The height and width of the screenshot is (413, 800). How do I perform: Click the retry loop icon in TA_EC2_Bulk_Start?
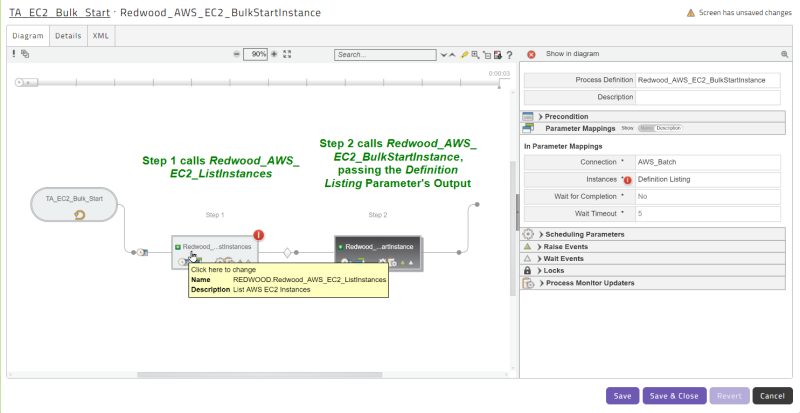pos(79,215)
